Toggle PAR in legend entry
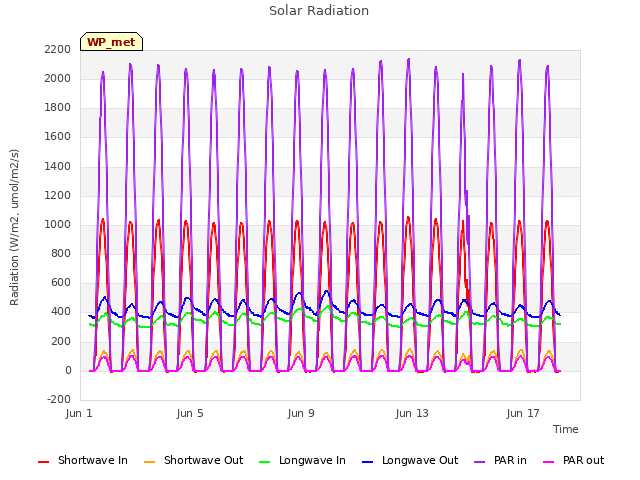 click(500, 461)
